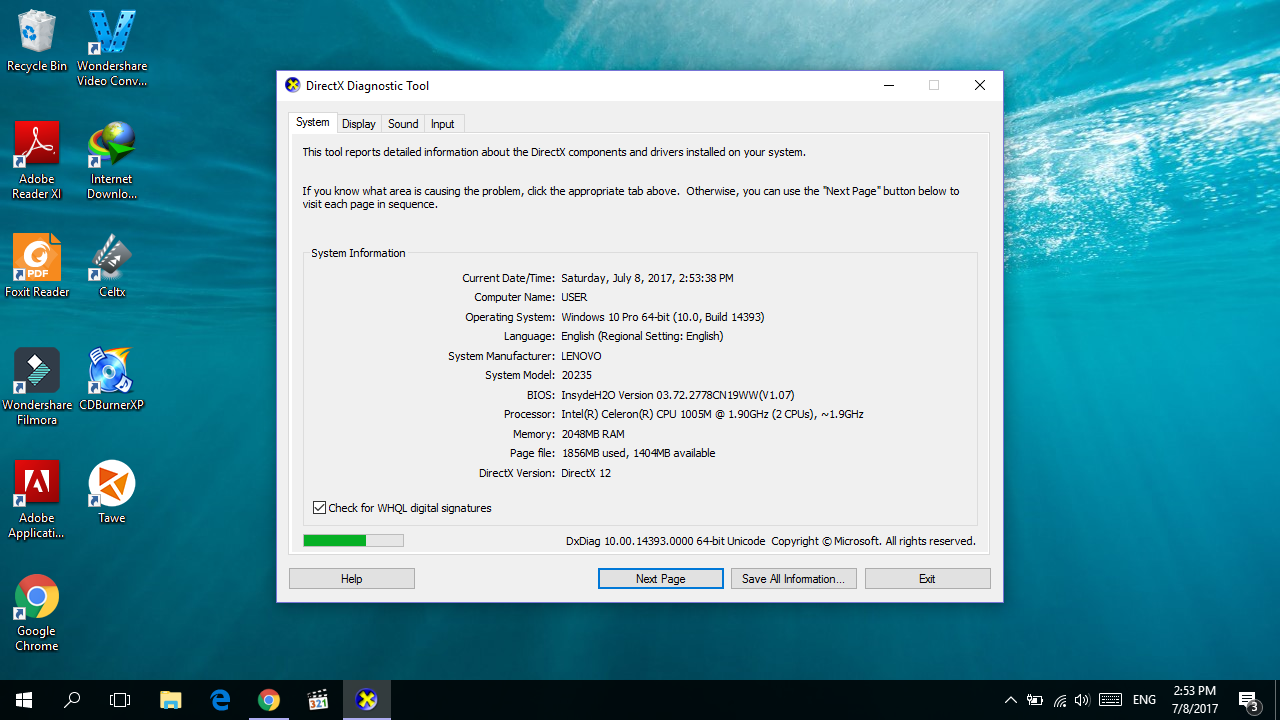The image size is (1280, 720).
Task: Open the Windows Start menu
Action: coord(24,700)
